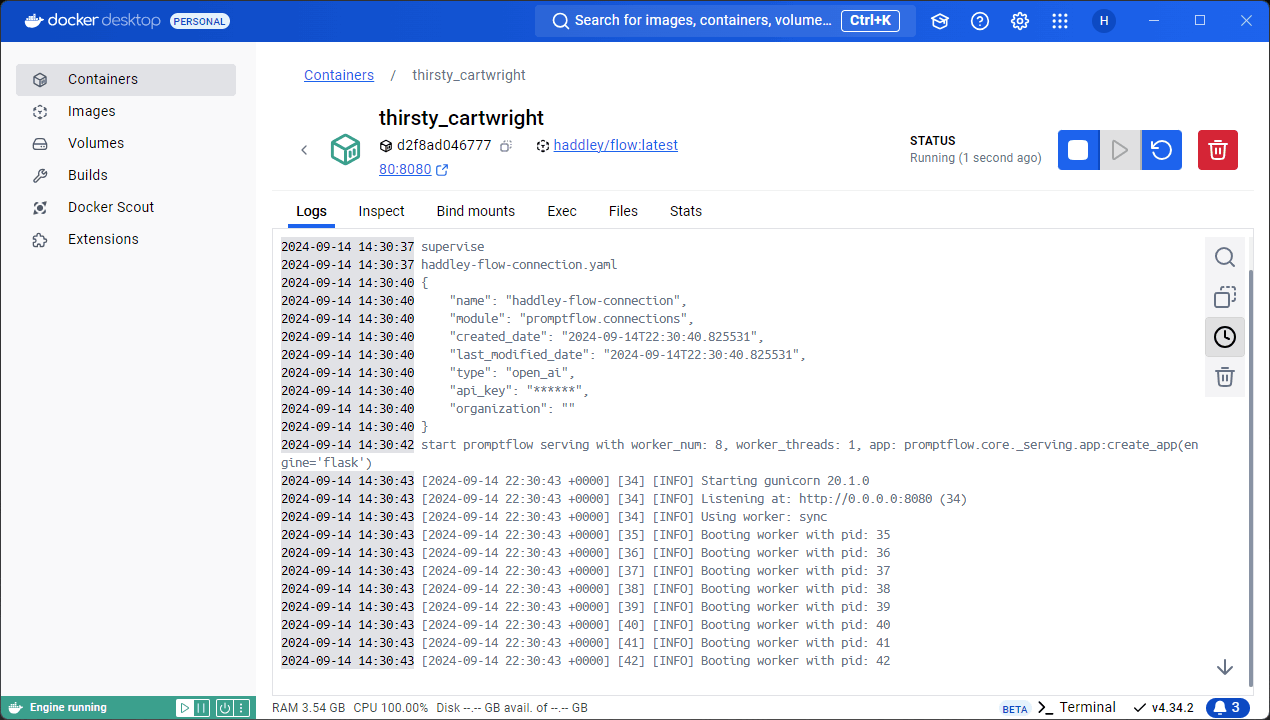Image resolution: width=1270 pixels, height=720 pixels.
Task: Open the Stats tab
Action: pos(685,211)
